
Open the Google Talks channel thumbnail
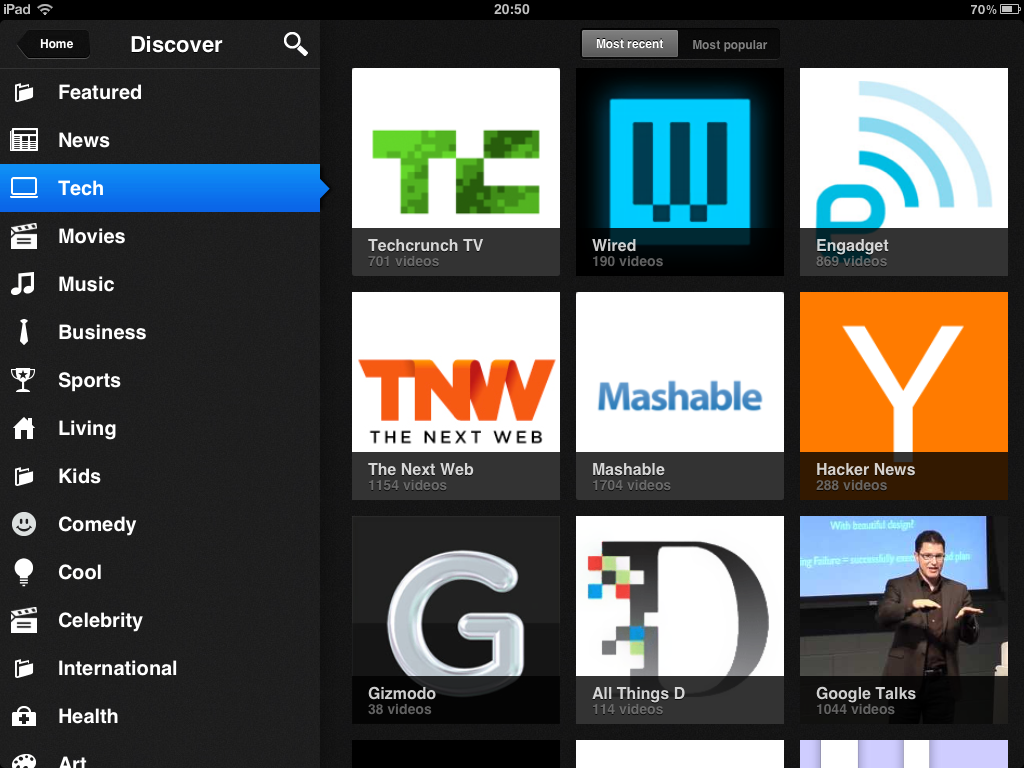(904, 620)
